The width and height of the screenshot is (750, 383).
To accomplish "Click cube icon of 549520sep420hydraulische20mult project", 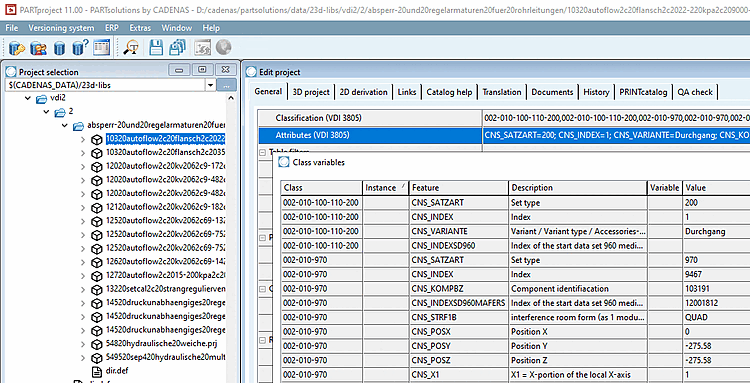I will pyautogui.click(x=97, y=358).
